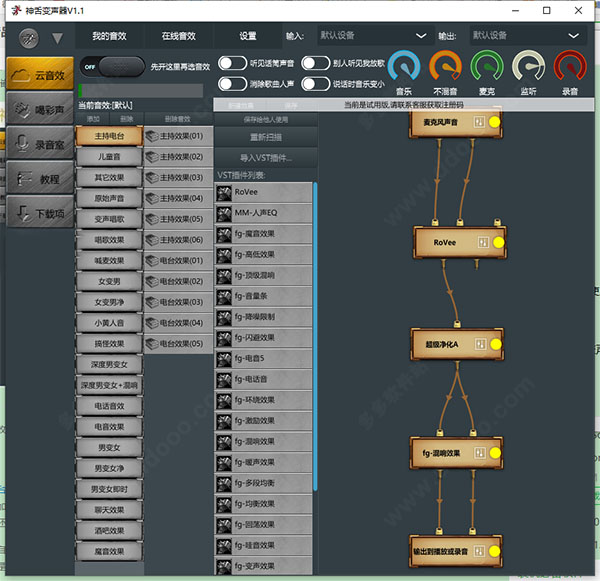Select the fg-多段均衡 plugin
This screenshot has width=600, height=581.
[x=264, y=483]
